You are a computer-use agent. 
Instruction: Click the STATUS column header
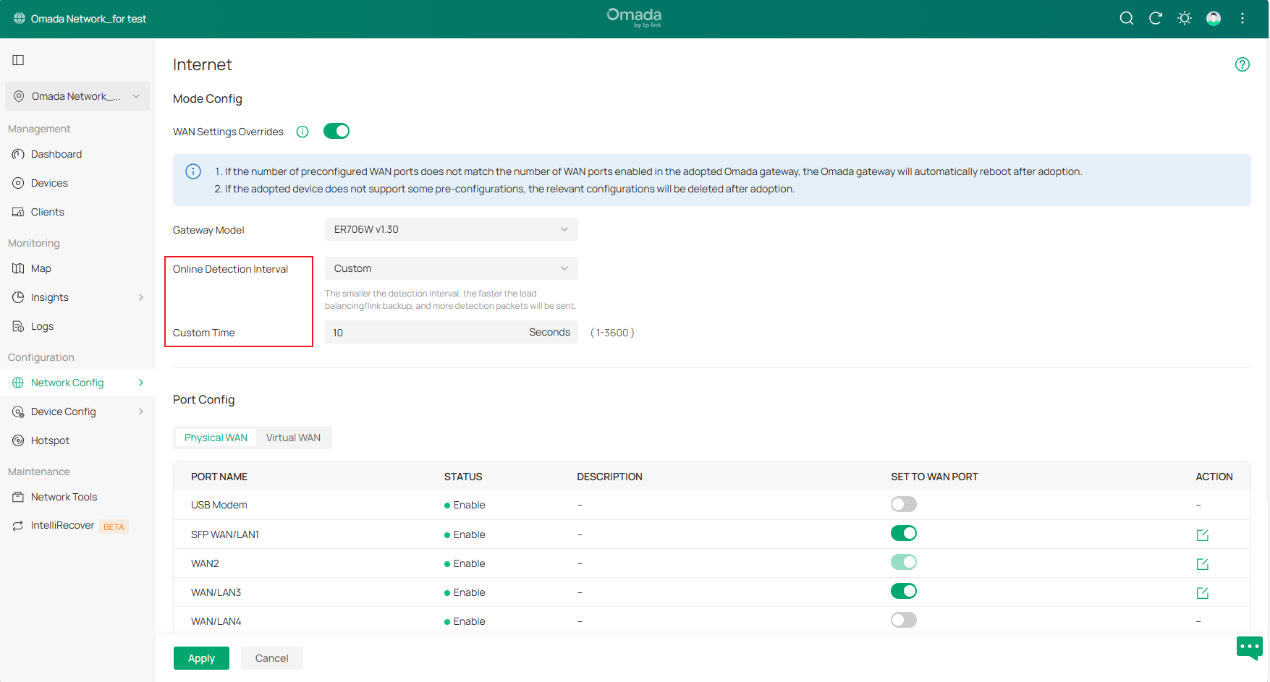(x=463, y=477)
